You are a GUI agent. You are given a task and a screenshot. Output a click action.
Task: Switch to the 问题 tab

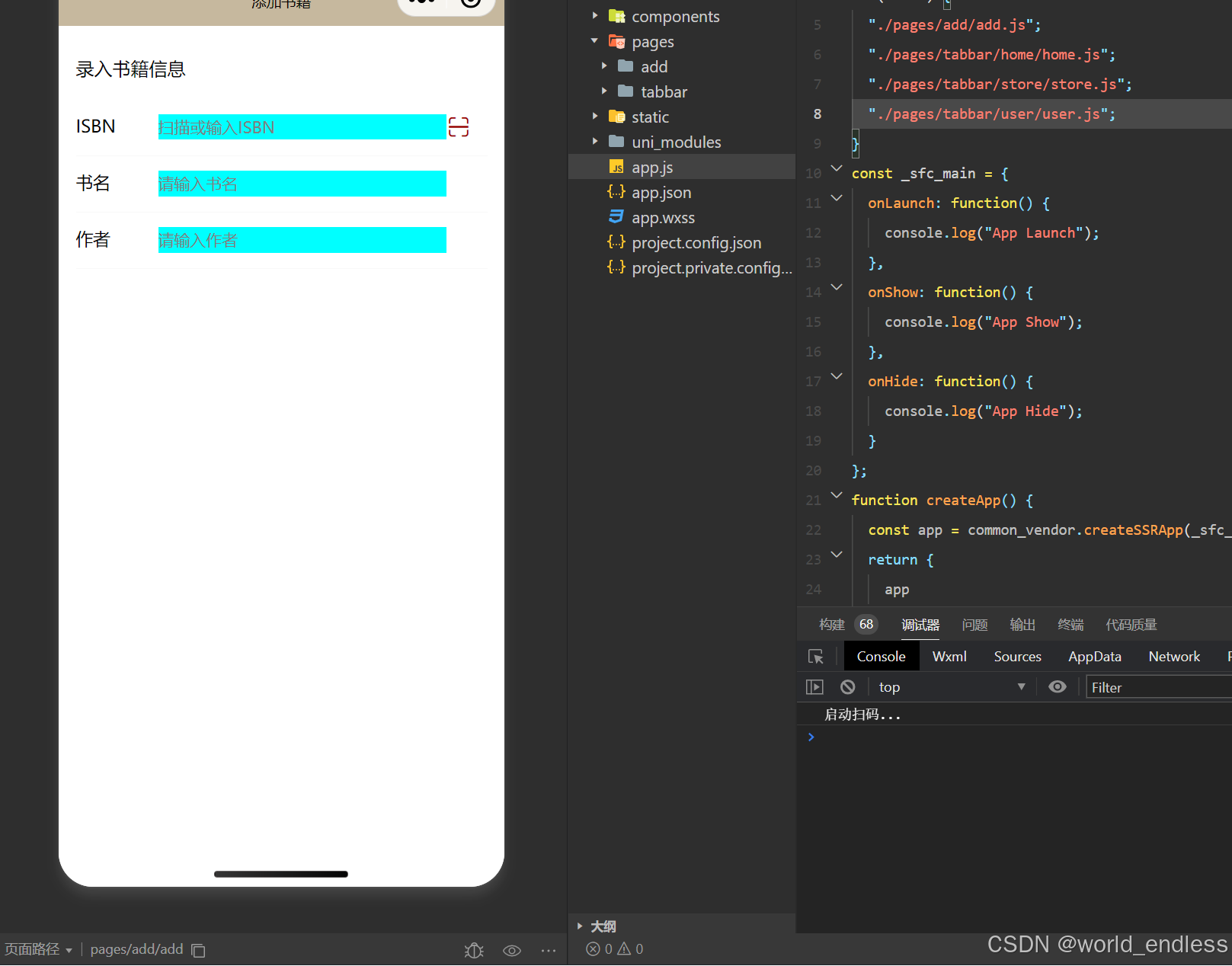pos(974,625)
